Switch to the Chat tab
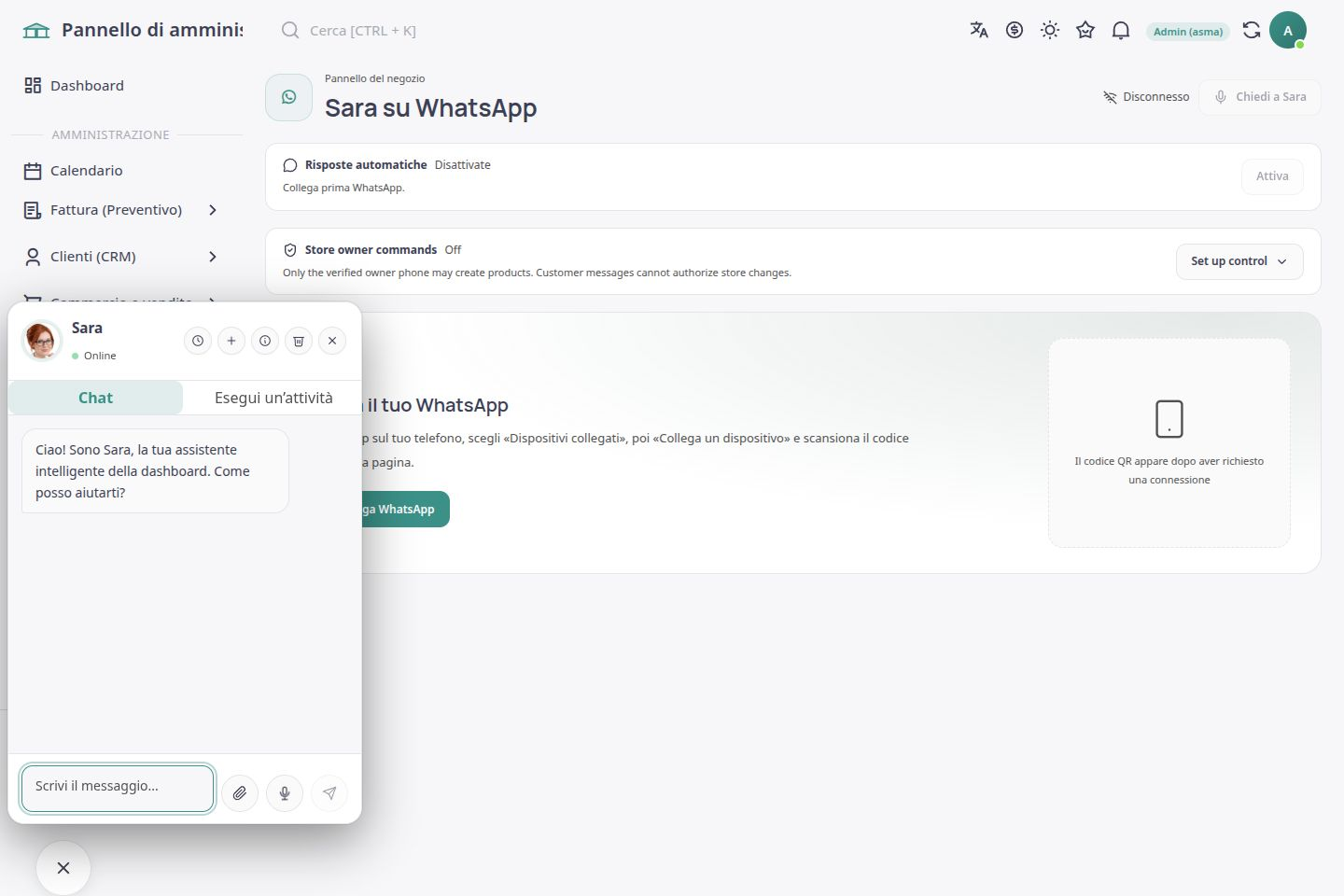This screenshot has height=896, width=1344. click(95, 398)
